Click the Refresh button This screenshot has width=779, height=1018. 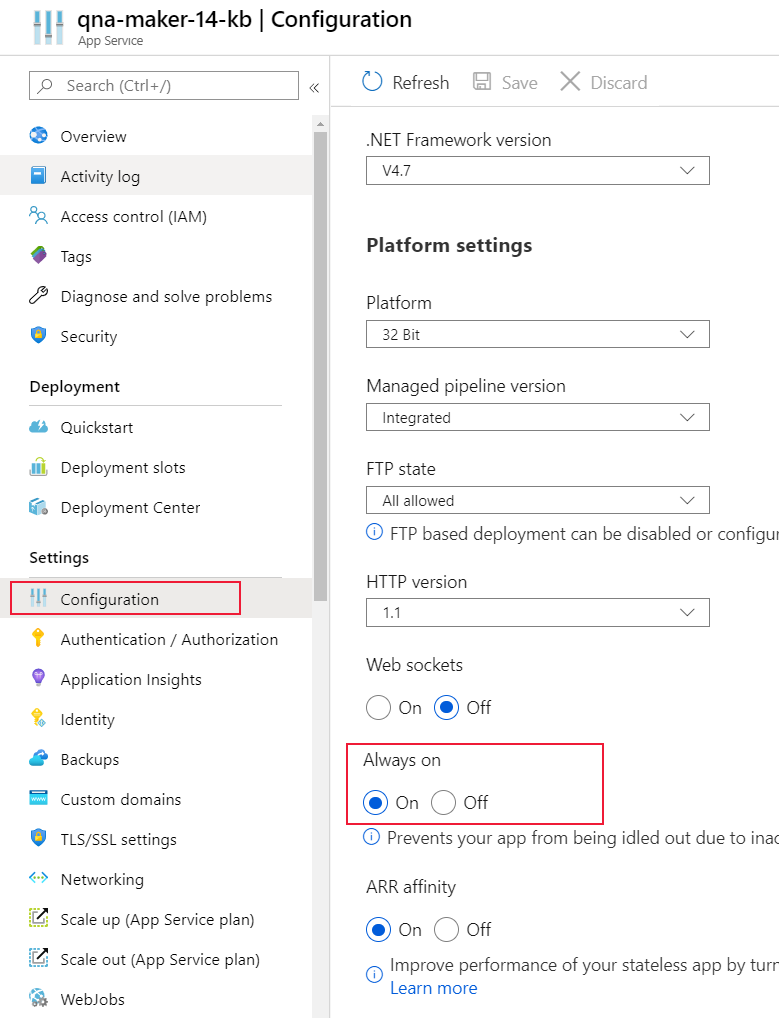click(404, 82)
